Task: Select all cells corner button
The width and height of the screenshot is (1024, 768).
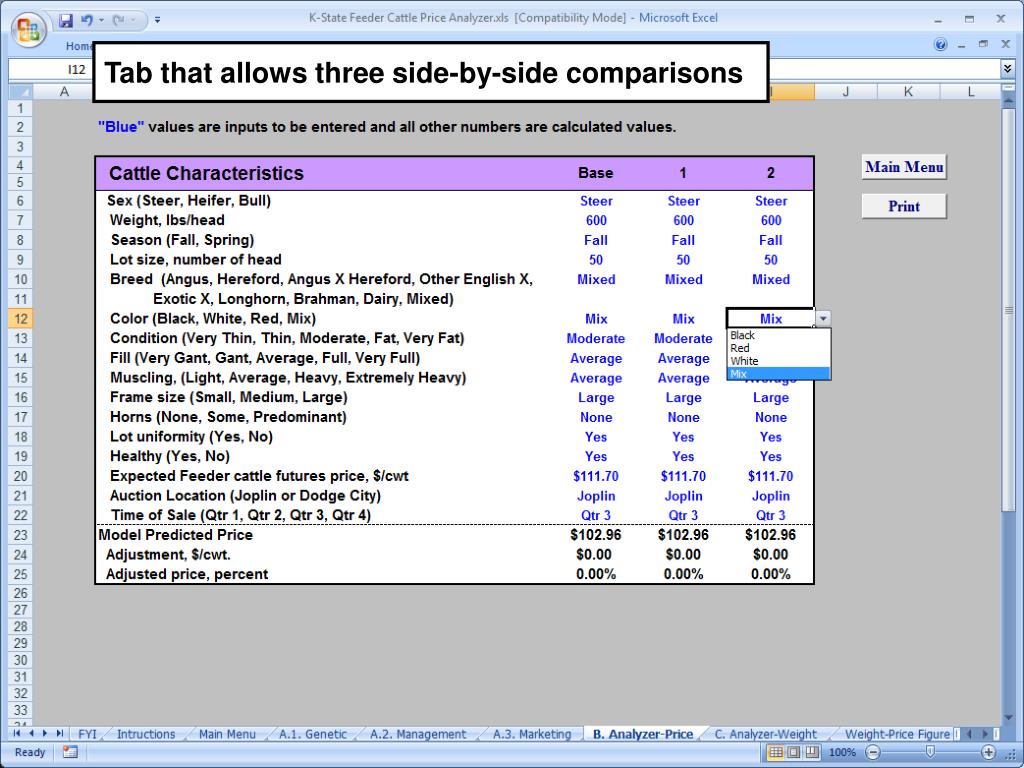Action: (x=20, y=91)
